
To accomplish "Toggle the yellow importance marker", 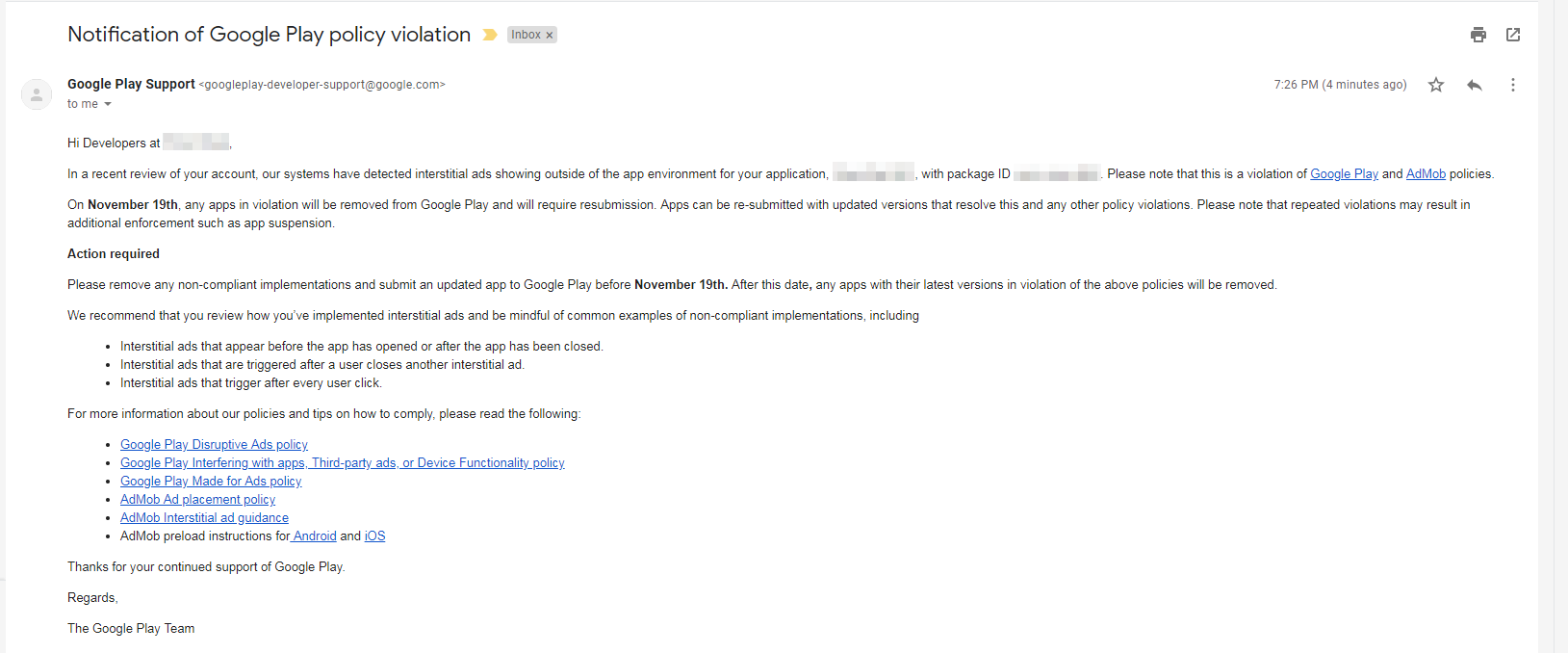I will click(x=490, y=35).
